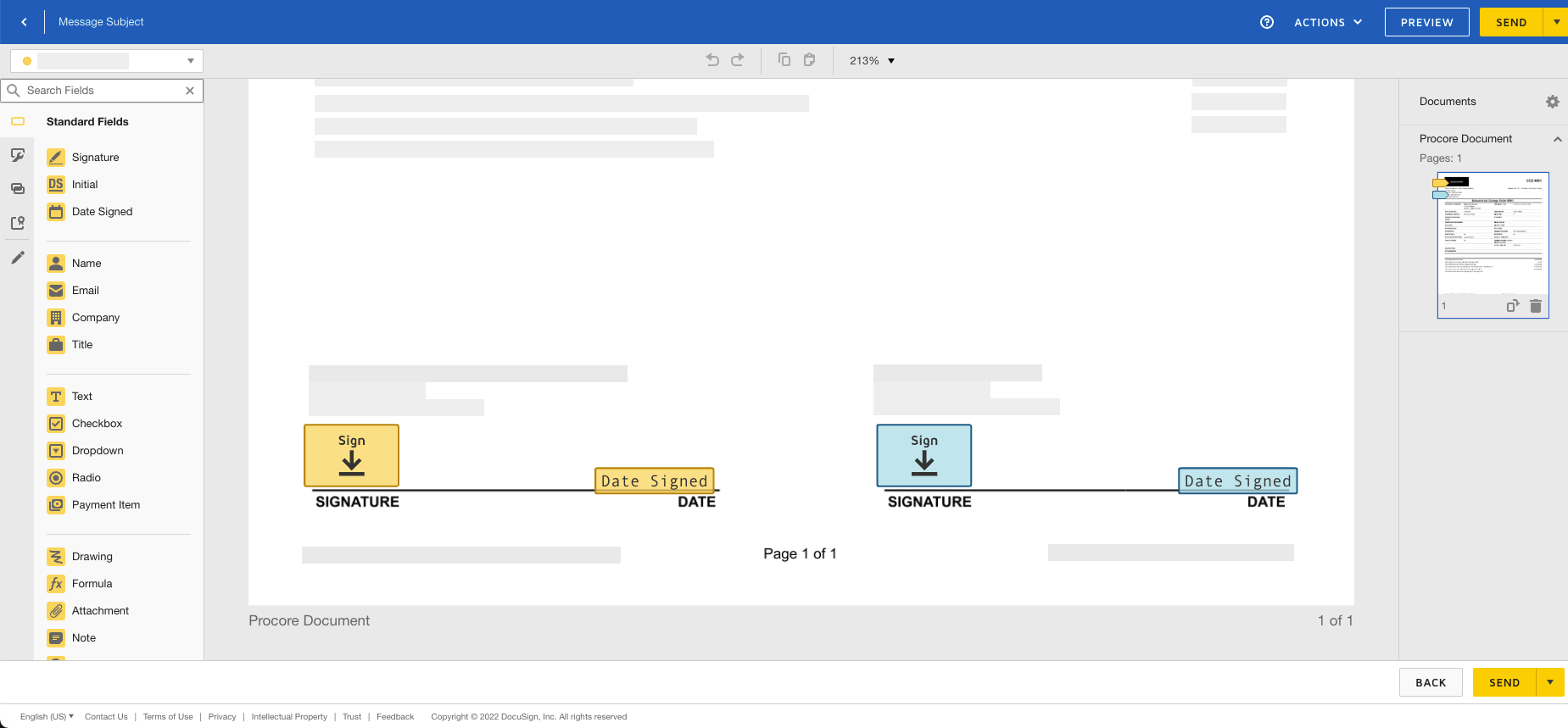Pick the Date Signed field
Viewport: 1568px width, 728px height.
pyautogui.click(x=90, y=212)
